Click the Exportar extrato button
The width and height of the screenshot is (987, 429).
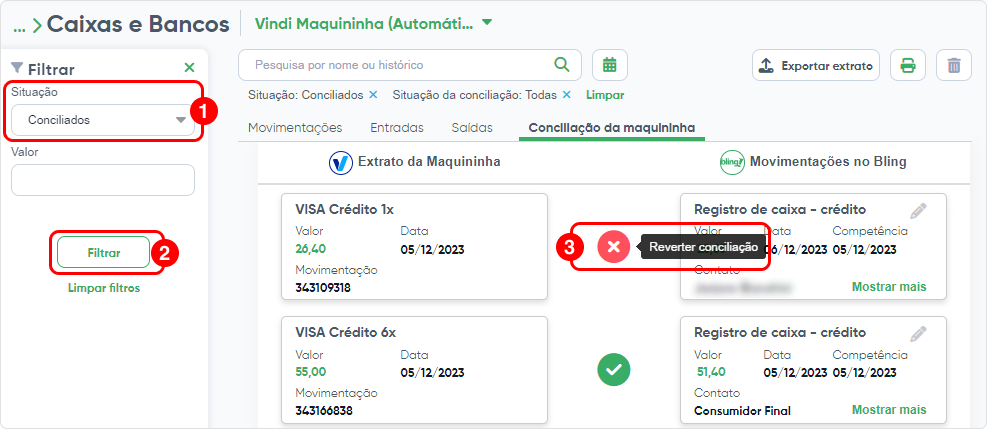pos(816,65)
